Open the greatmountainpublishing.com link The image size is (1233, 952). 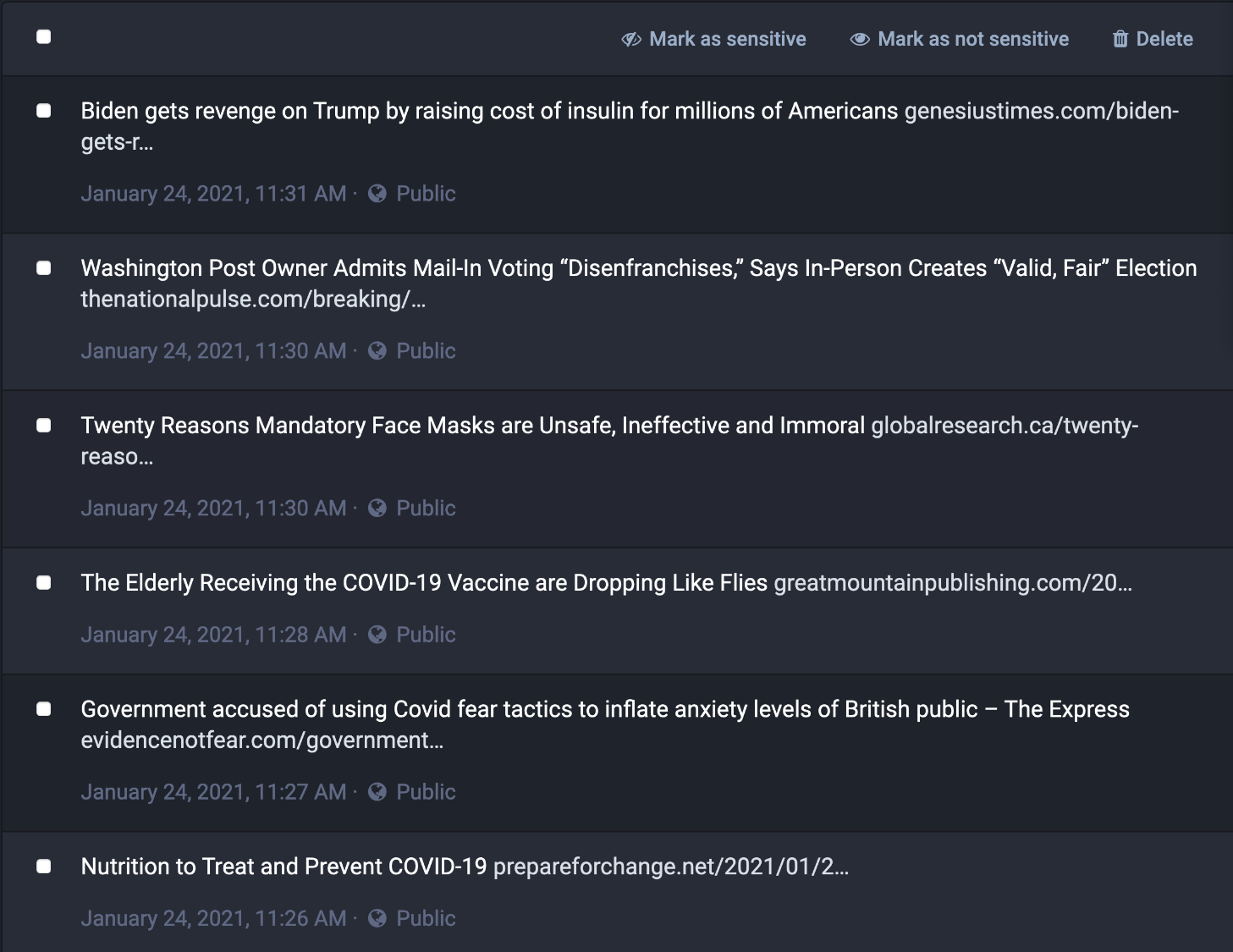click(x=953, y=583)
